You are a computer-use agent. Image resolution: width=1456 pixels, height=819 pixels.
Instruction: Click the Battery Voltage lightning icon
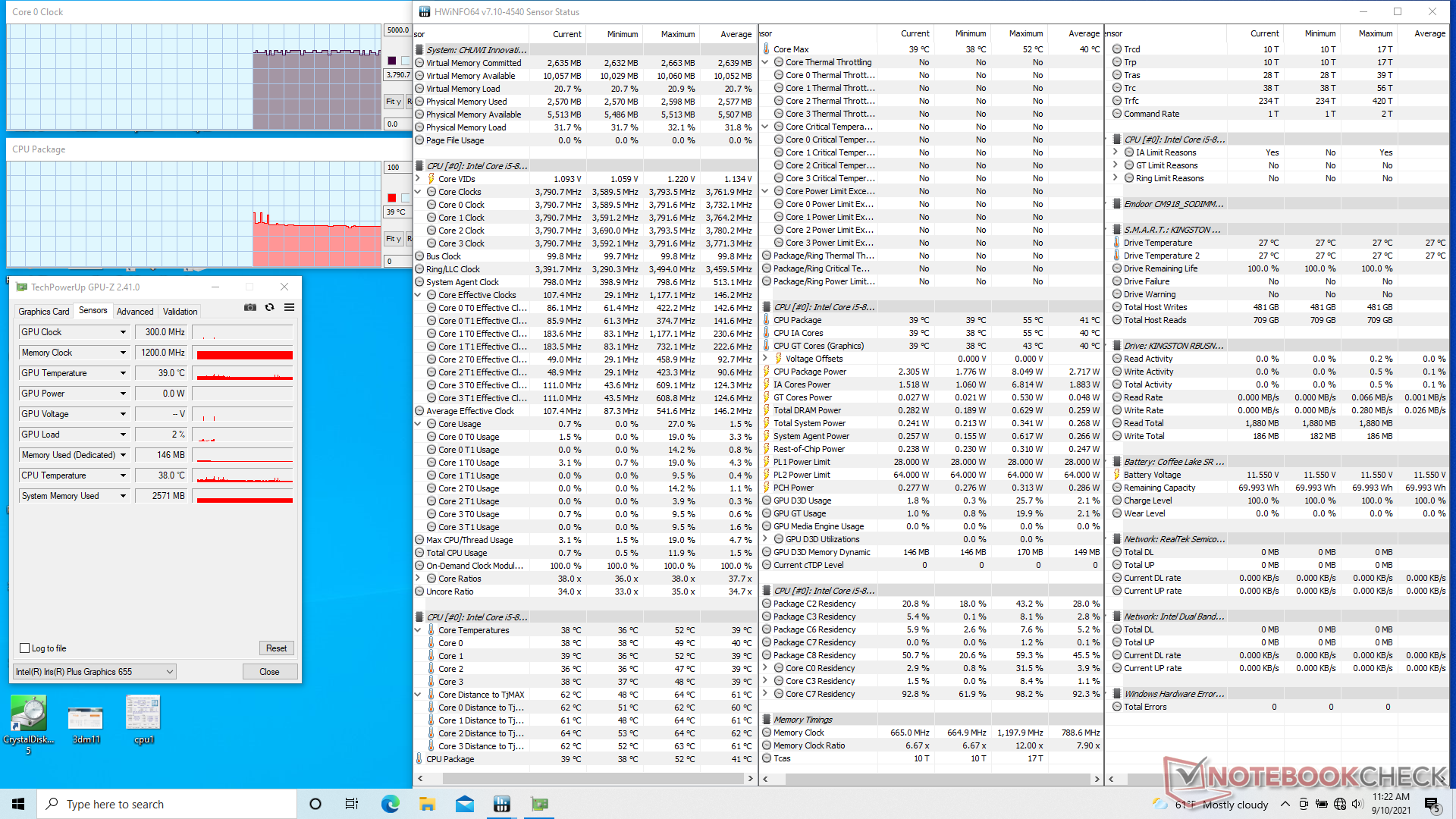point(1117,475)
